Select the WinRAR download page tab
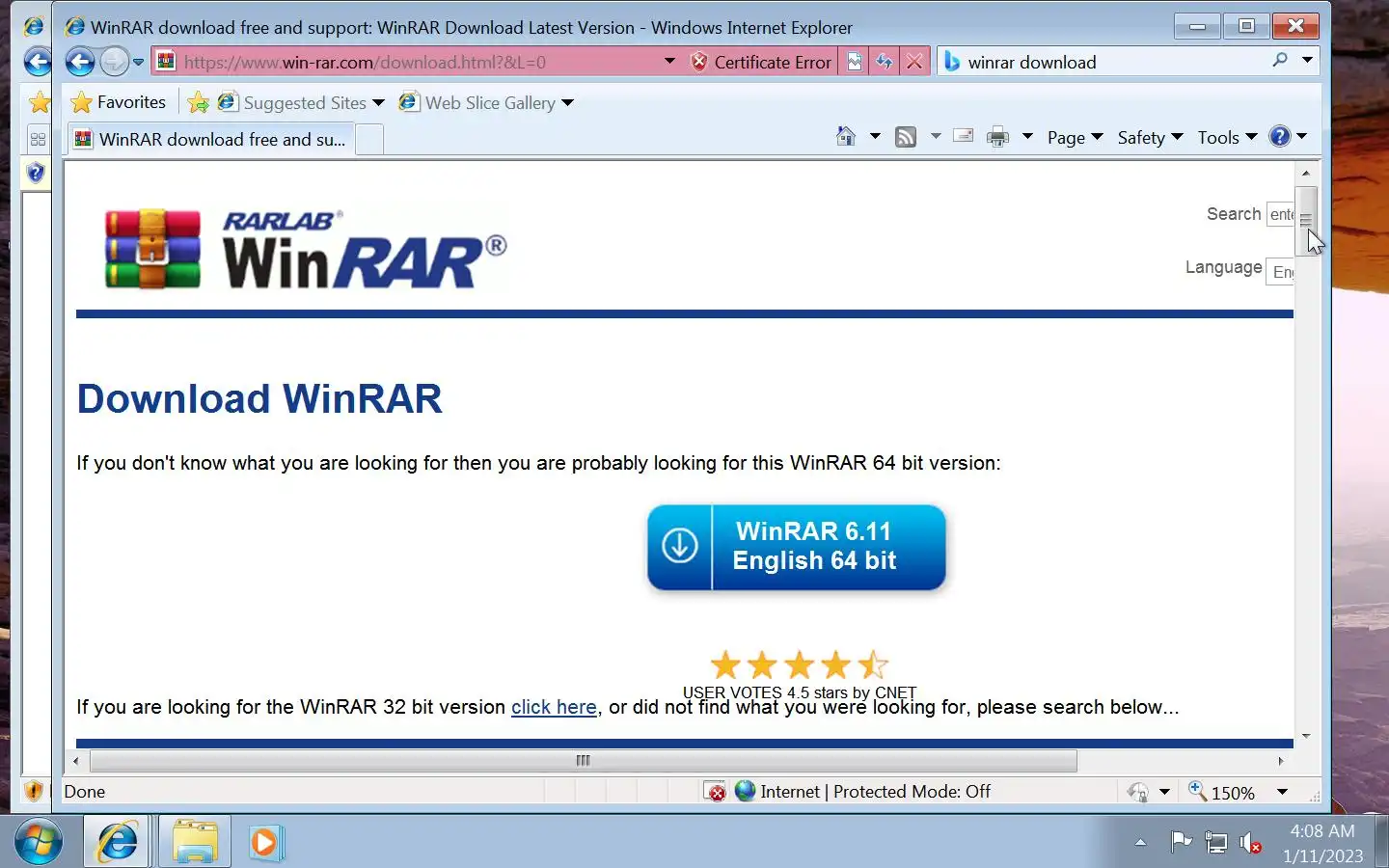1389x868 pixels. click(210, 139)
